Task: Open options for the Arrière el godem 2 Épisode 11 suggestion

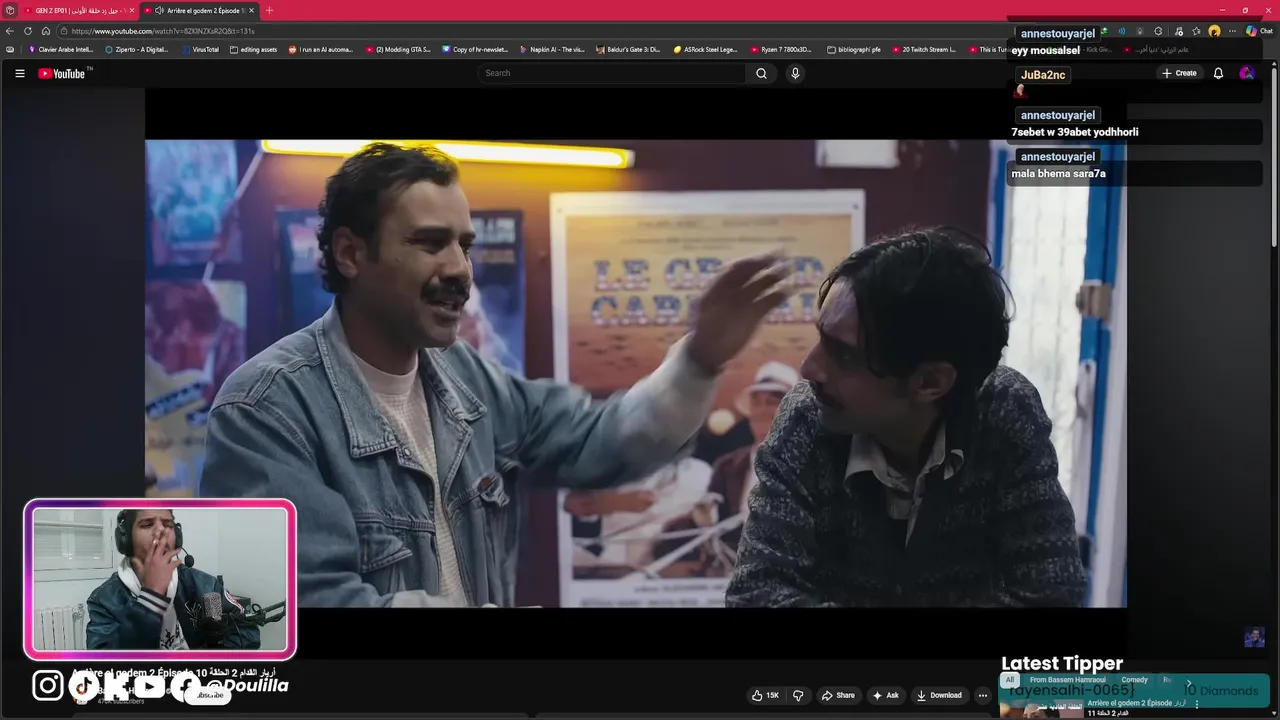Action: click(x=1197, y=704)
